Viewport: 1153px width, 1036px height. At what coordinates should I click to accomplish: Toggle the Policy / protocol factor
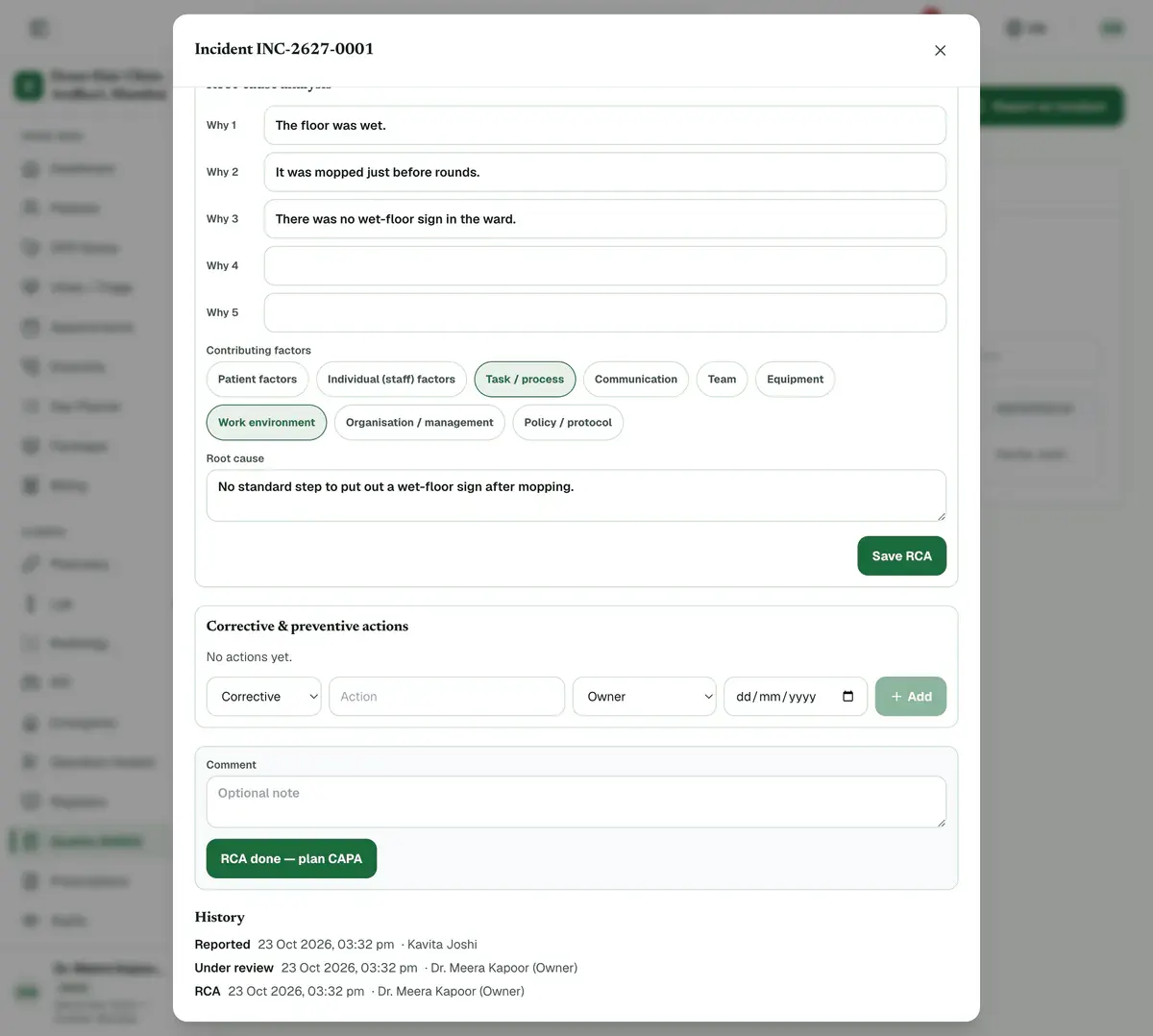click(568, 422)
